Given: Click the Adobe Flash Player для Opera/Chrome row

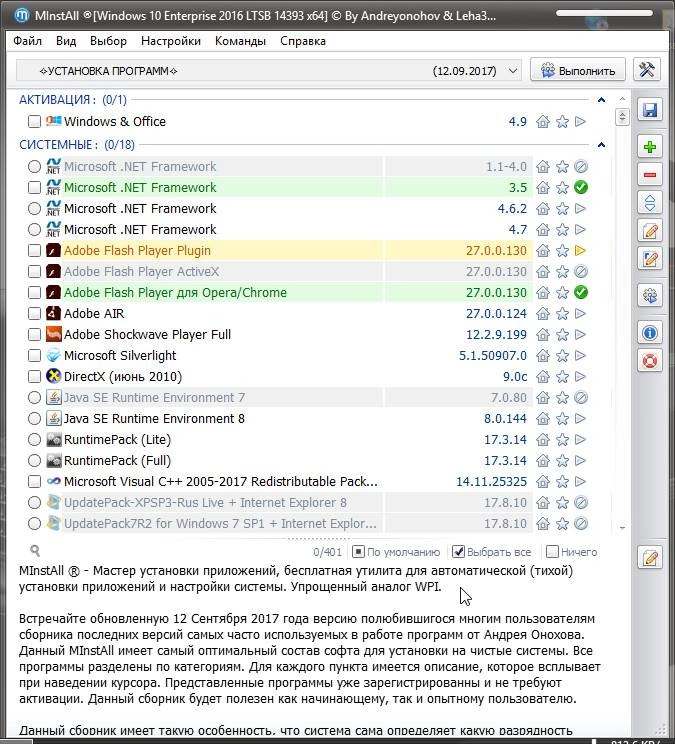Looking at the screenshot, I should tap(306, 292).
